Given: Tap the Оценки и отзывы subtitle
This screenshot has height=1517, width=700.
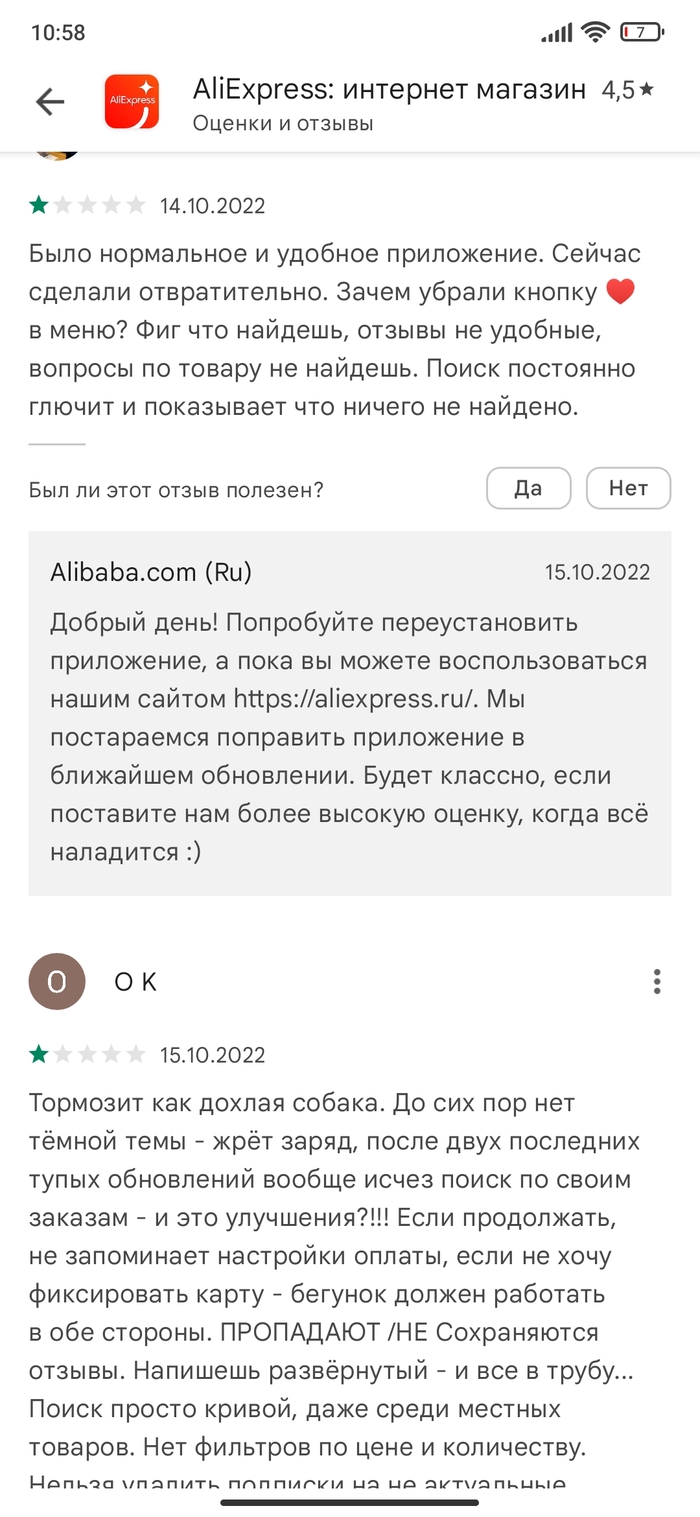Looking at the screenshot, I should 283,124.
